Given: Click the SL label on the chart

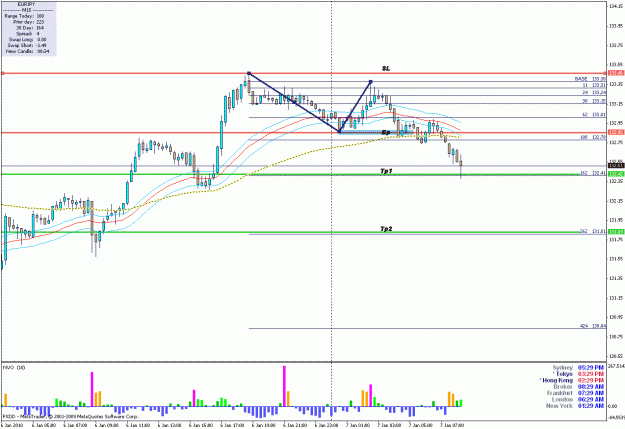Looking at the screenshot, I should tap(386, 69).
